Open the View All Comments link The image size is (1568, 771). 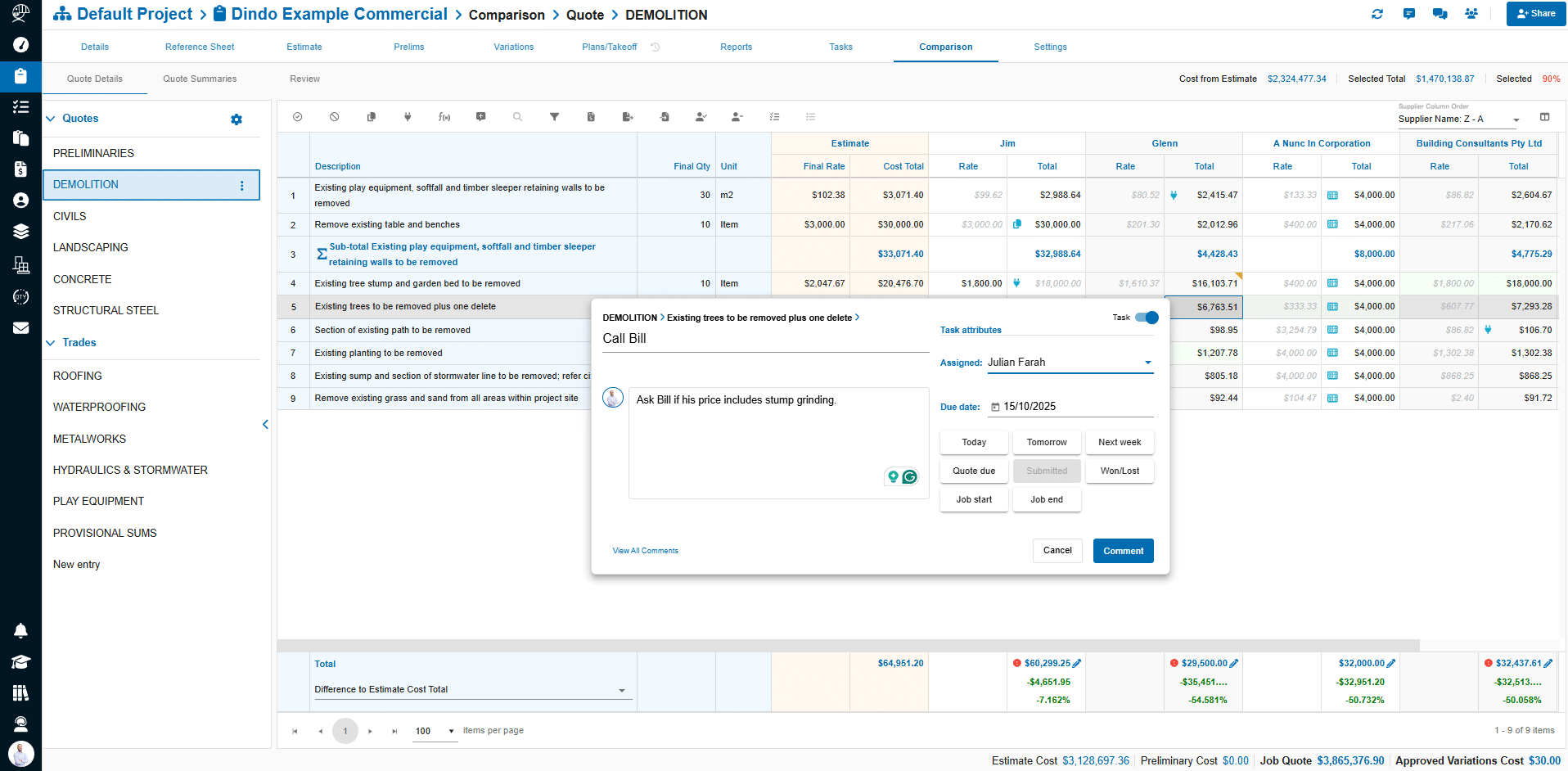point(645,551)
